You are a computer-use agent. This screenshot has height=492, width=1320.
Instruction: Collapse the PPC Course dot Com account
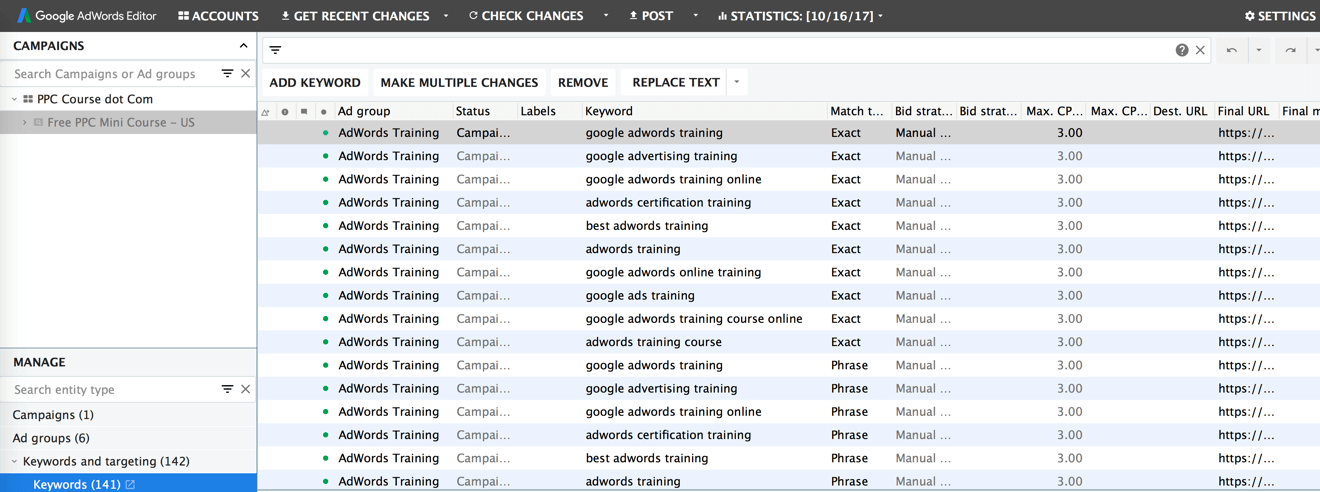point(14,99)
